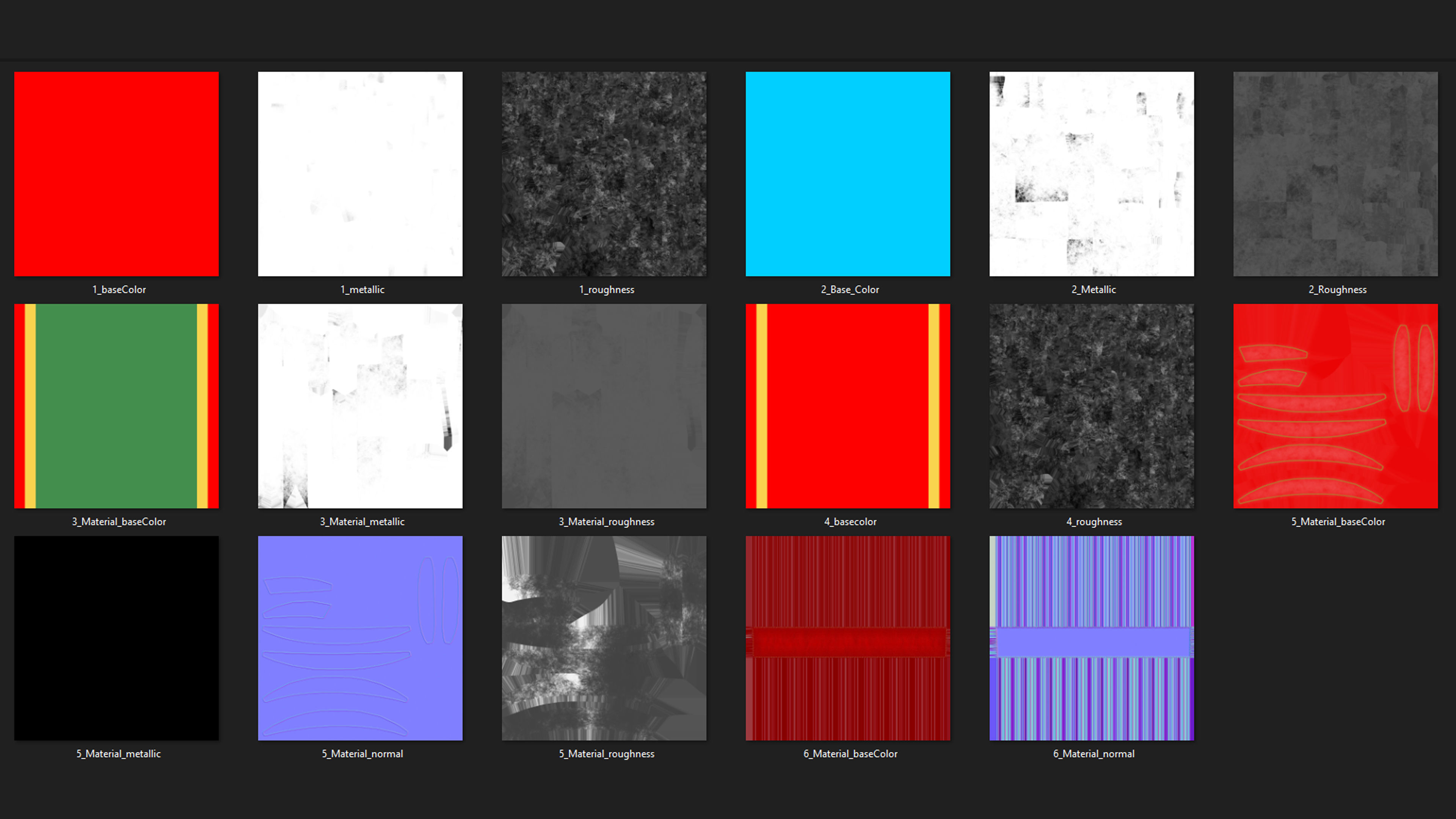Click the 6_Material_normal file name label
The width and height of the screenshot is (1456, 819).
click(1093, 753)
